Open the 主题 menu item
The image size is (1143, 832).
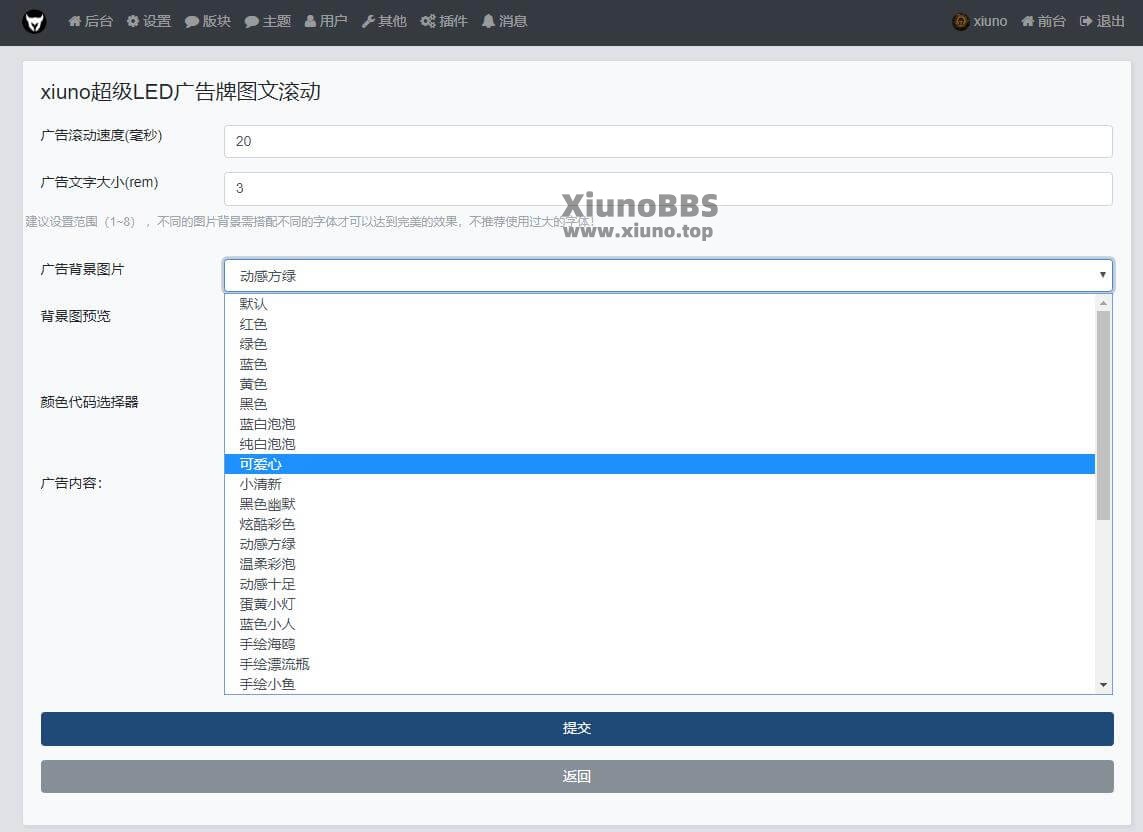tap(268, 21)
